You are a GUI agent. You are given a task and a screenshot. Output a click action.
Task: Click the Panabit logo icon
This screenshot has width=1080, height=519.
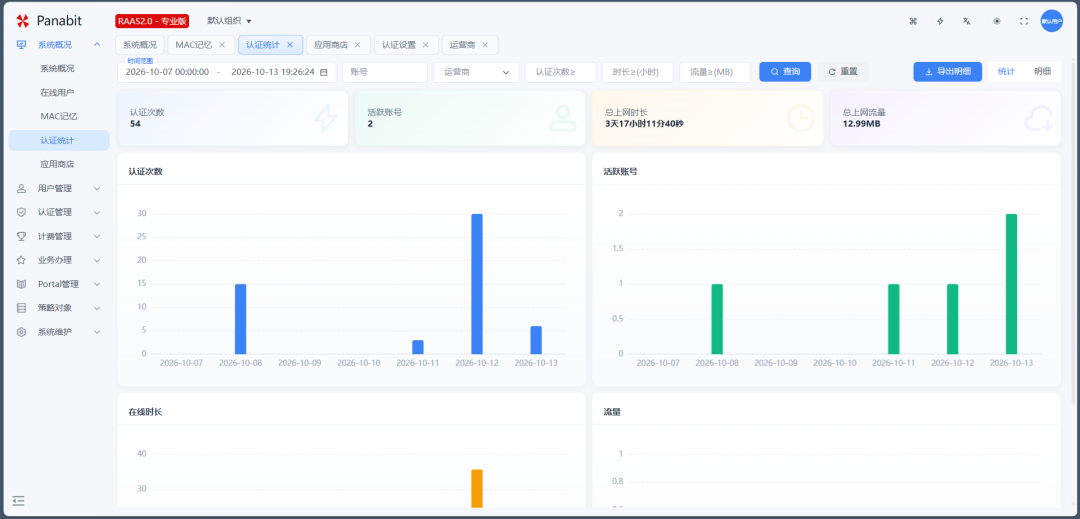[23, 21]
